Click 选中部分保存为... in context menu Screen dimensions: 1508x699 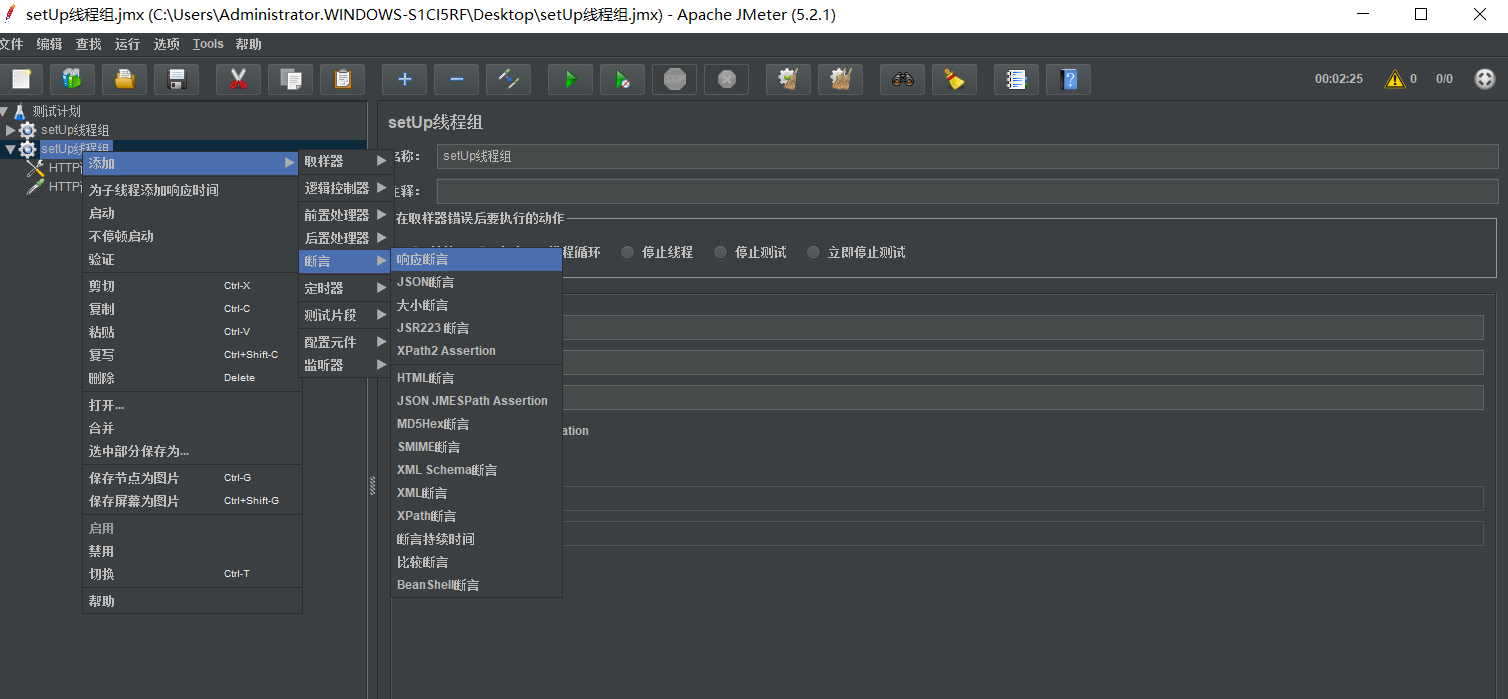(192, 451)
